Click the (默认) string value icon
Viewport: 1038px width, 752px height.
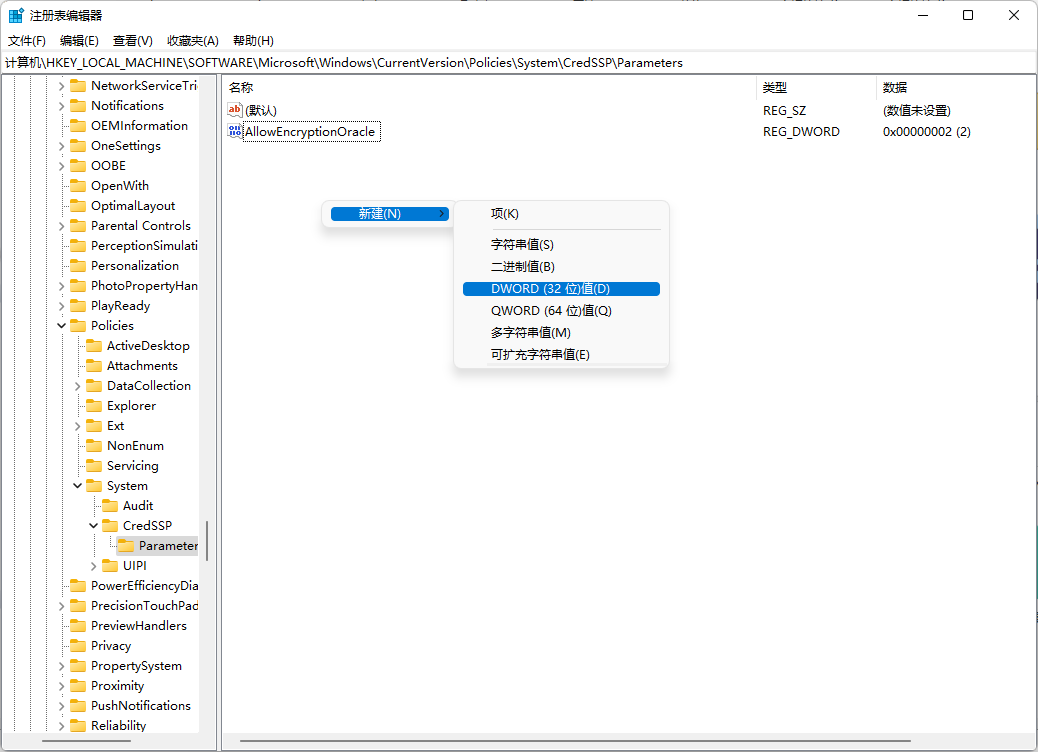click(x=235, y=110)
